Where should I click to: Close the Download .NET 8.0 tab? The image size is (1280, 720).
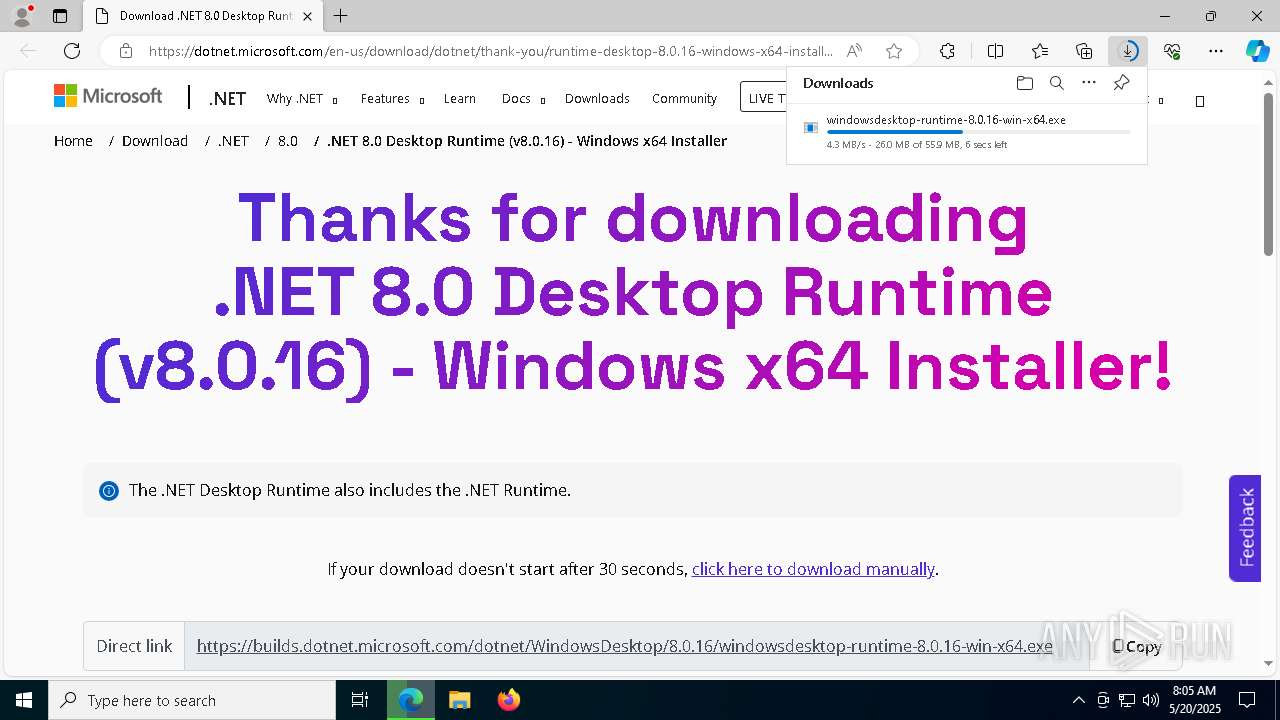(x=307, y=16)
